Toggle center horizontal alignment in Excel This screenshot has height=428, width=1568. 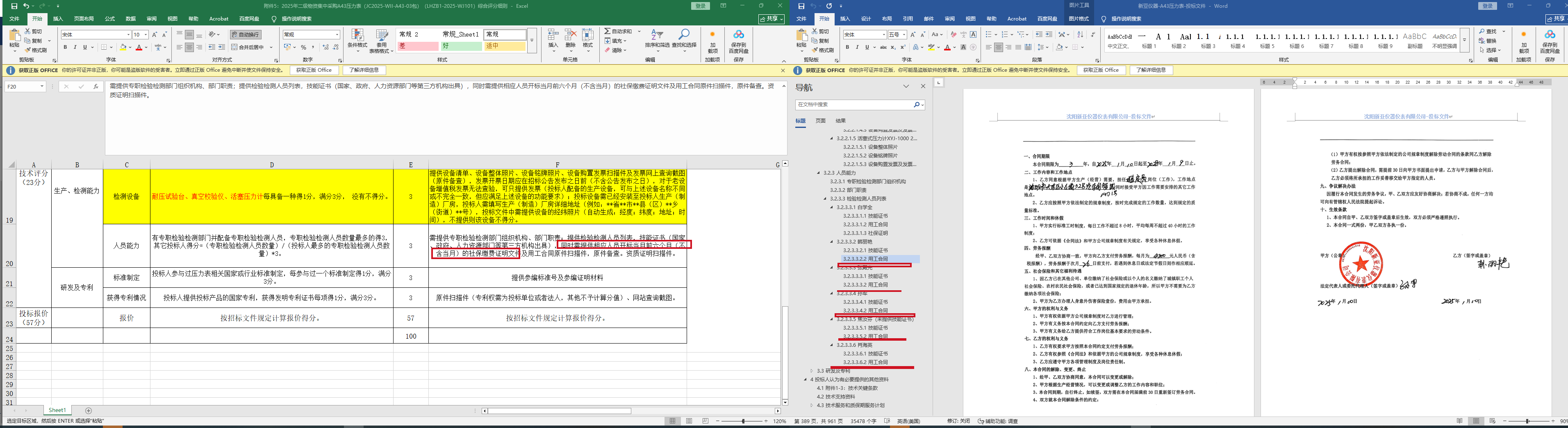pos(189,47)
